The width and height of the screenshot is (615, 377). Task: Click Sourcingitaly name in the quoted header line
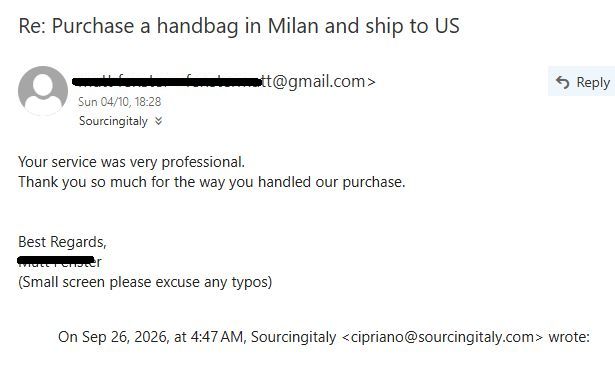293,337
